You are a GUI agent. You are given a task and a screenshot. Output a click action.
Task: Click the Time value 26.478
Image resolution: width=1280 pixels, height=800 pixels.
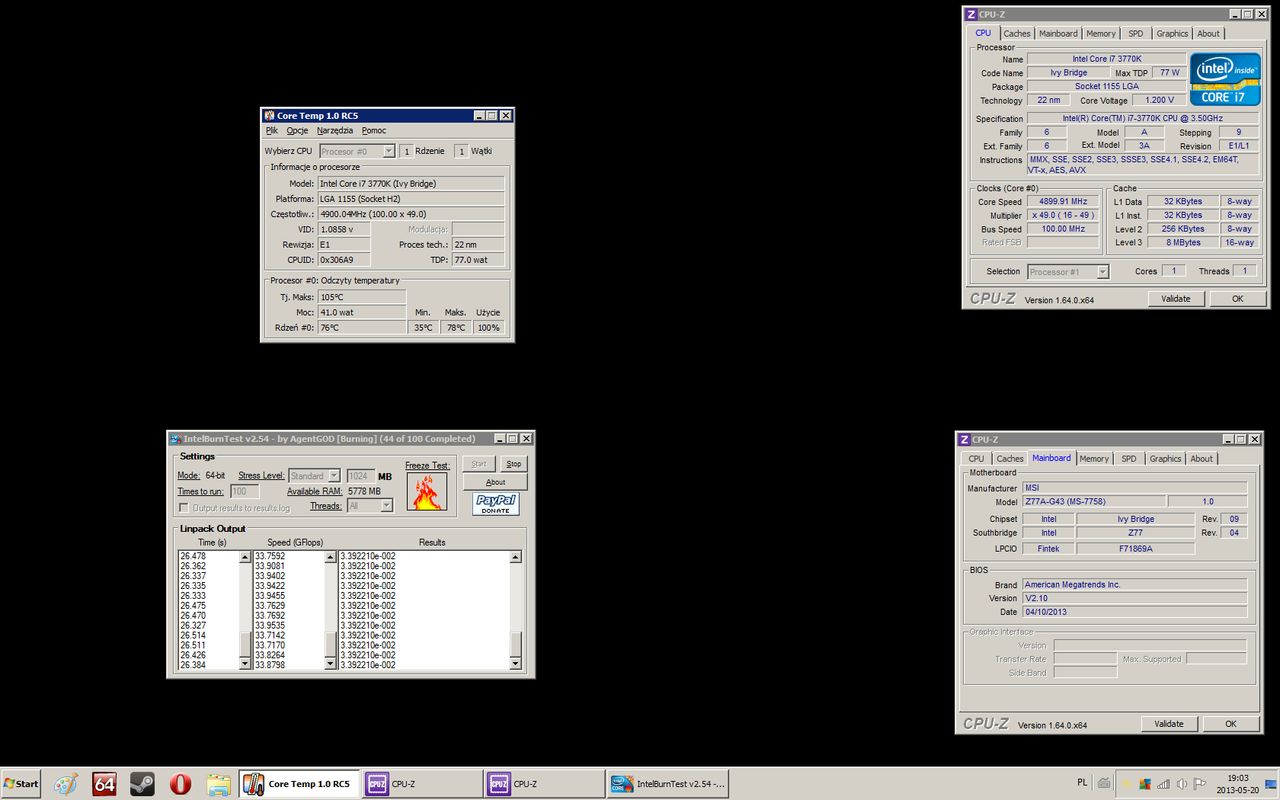pos(193,556)
